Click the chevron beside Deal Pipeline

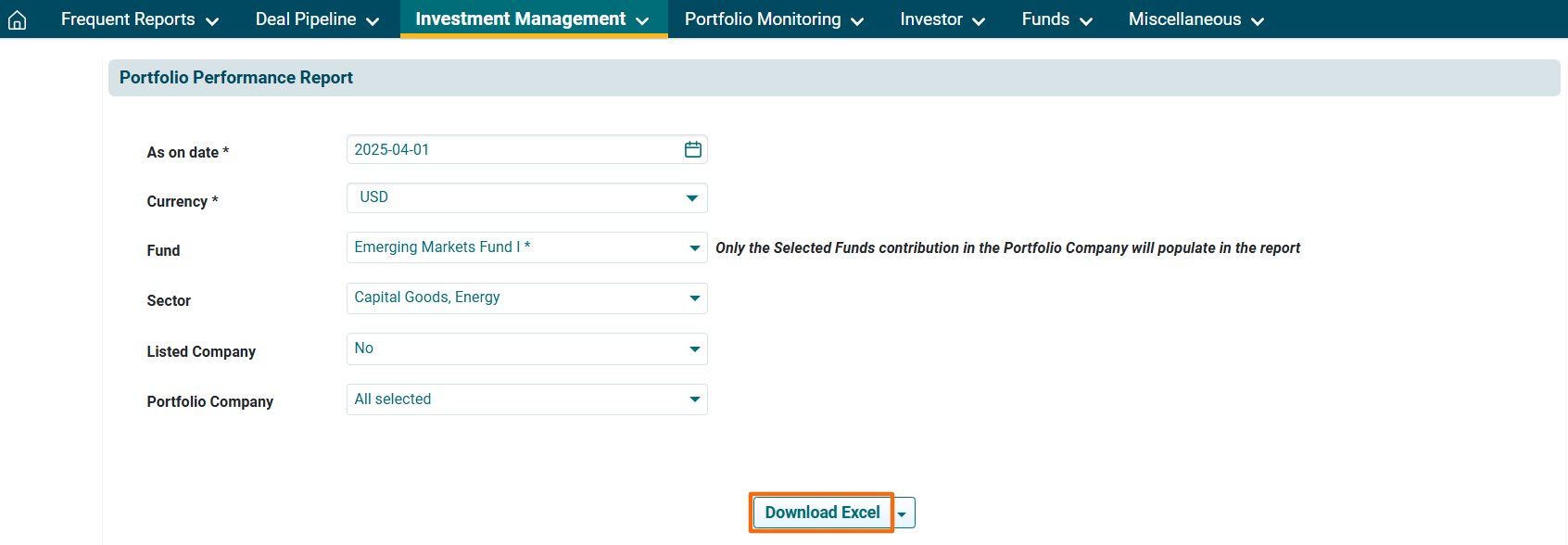pos(373,21)
